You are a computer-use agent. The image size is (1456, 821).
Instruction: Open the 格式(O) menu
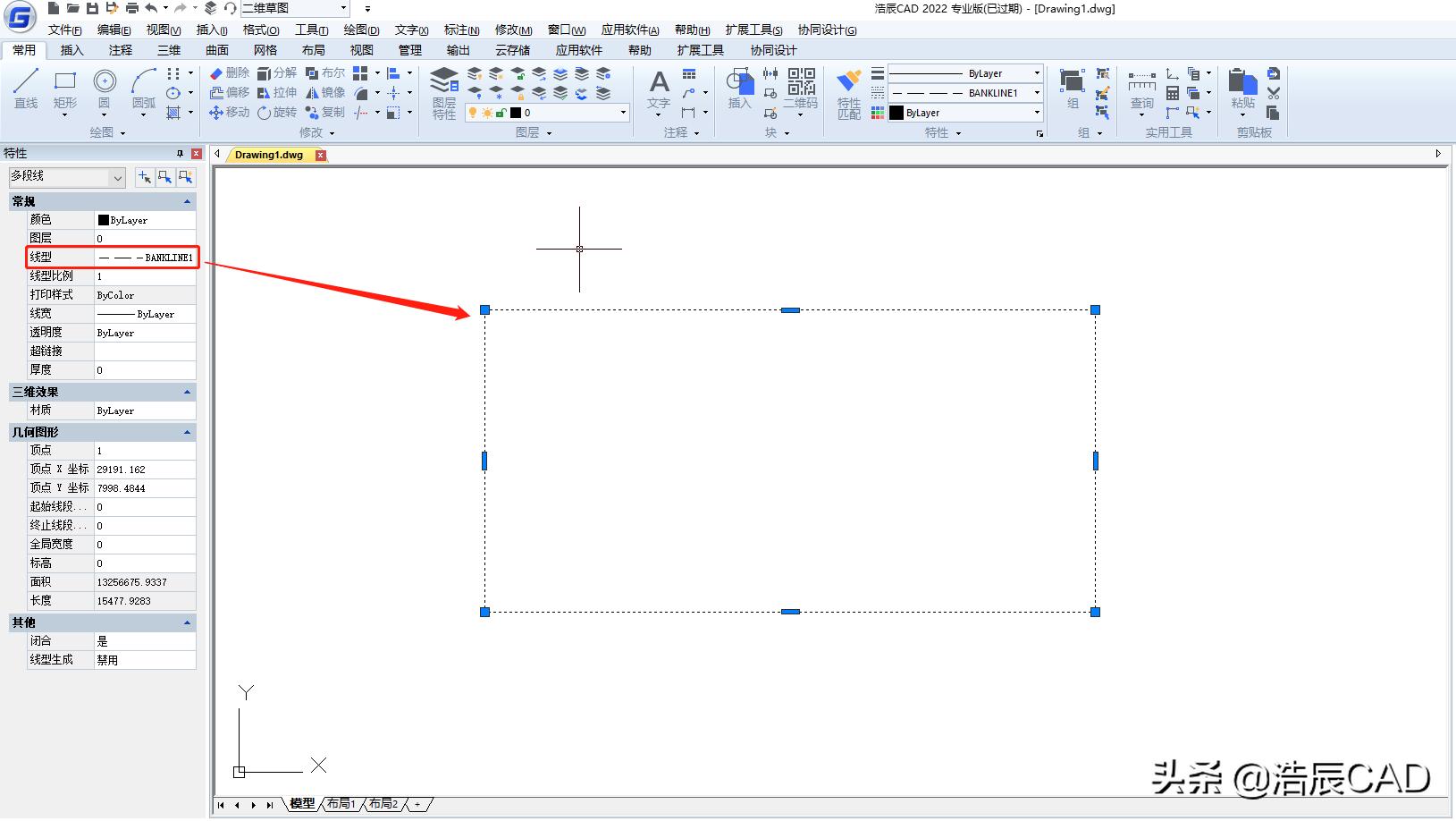point(261,30)
